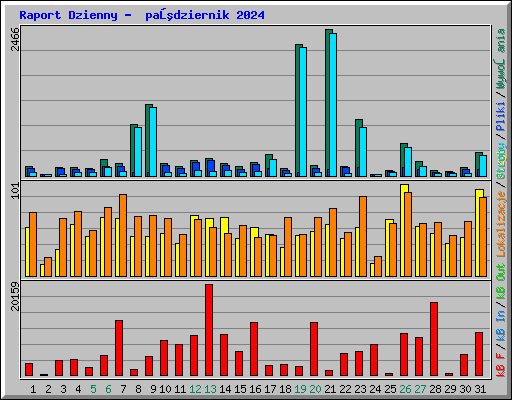Click day label 31 on the x-axis
The image size is (512, 400).
[x=480, y=389]
